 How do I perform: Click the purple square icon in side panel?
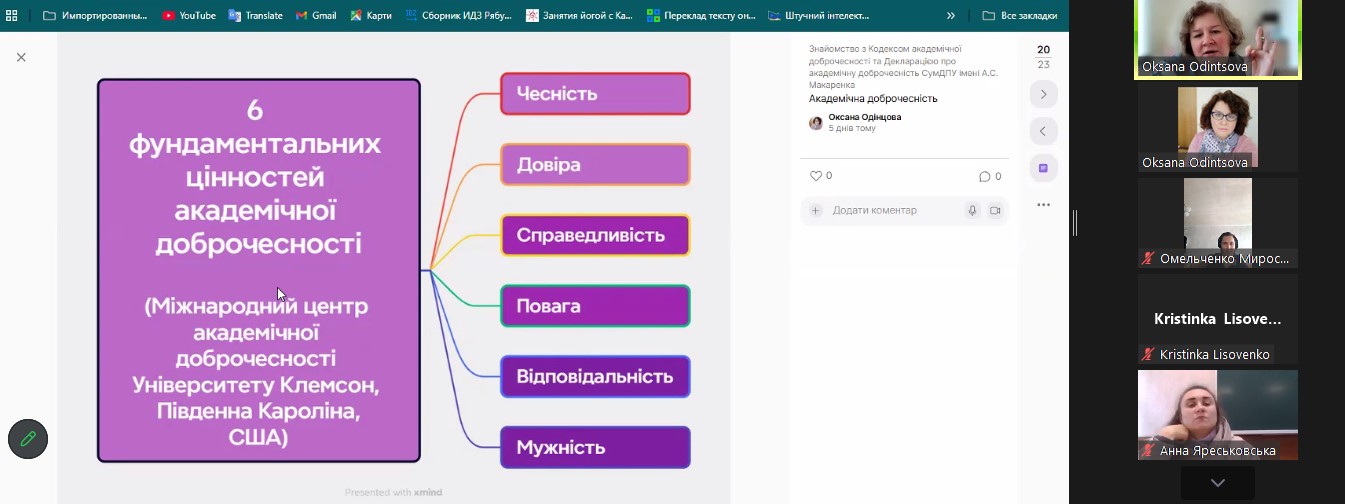click(1043, 168)
